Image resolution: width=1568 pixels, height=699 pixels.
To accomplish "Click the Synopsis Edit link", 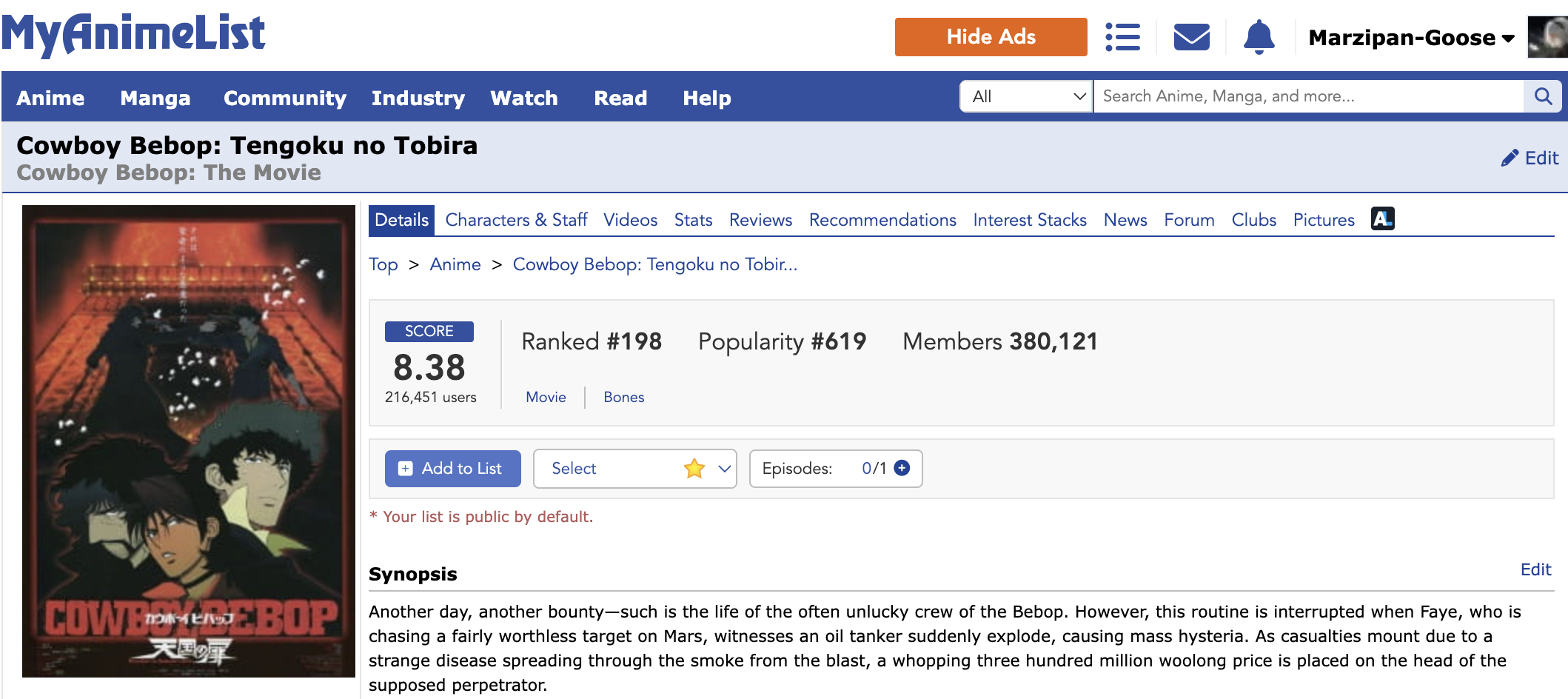I will (x=1535, y=569).
